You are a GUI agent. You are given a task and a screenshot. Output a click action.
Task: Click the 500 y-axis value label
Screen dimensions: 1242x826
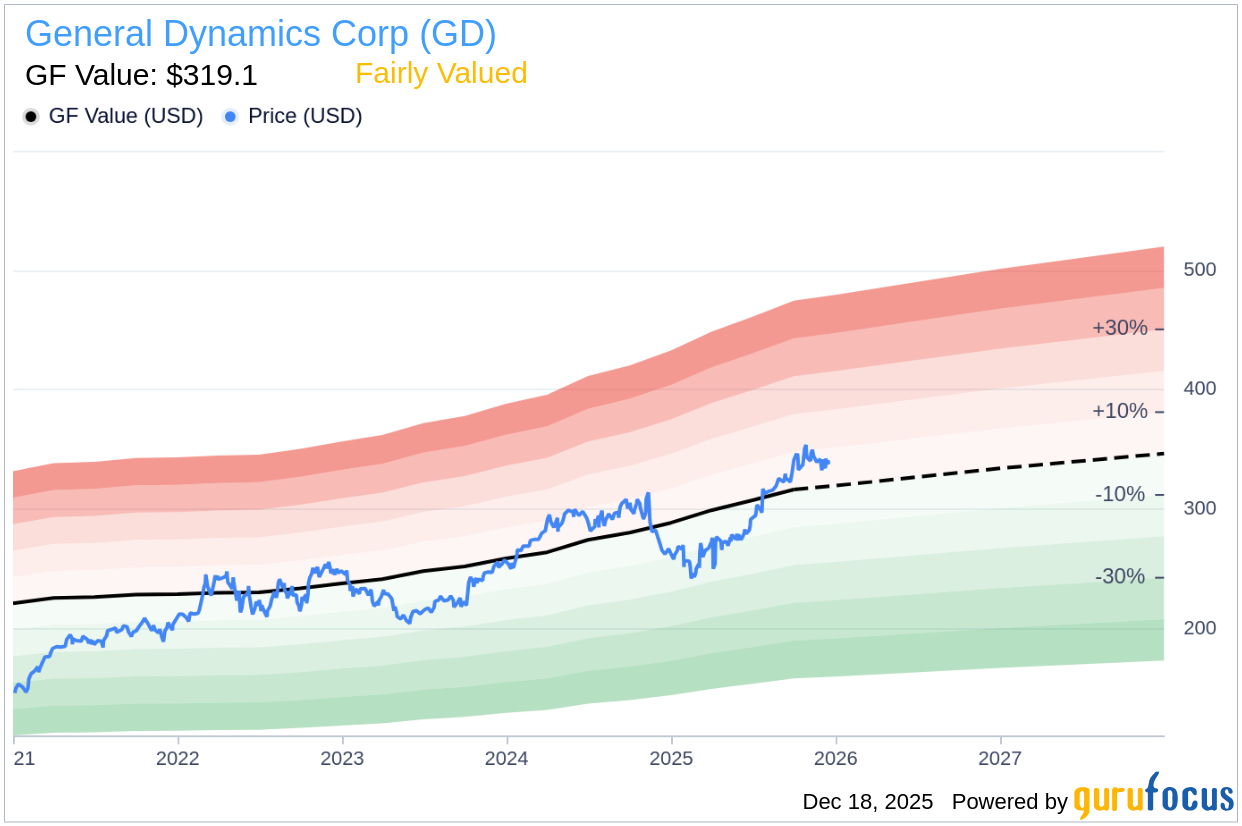[x=1199, y=270]
